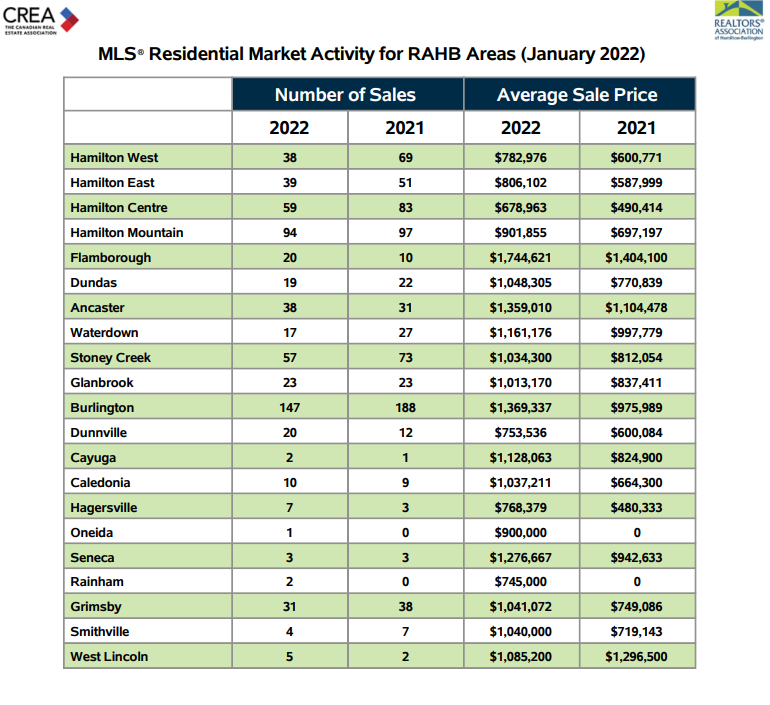
Task: Select the Stoney Creek row label
Action: (x=111, y=358)
